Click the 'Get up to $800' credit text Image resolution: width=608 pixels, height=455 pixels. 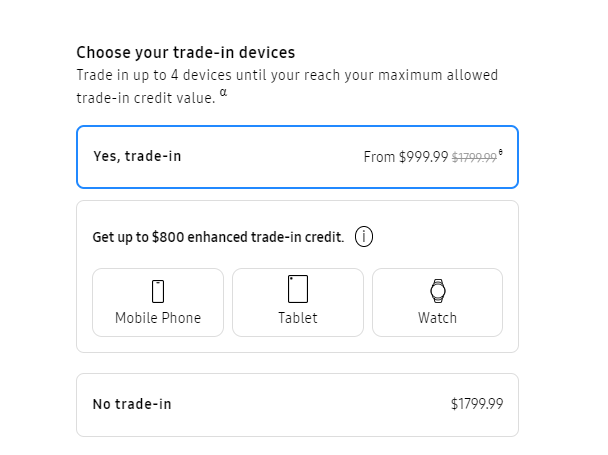click(218, 237)
